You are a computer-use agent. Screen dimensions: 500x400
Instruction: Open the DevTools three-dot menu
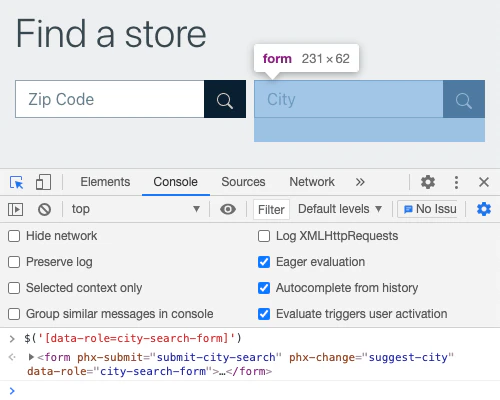(x=456, y=182)
